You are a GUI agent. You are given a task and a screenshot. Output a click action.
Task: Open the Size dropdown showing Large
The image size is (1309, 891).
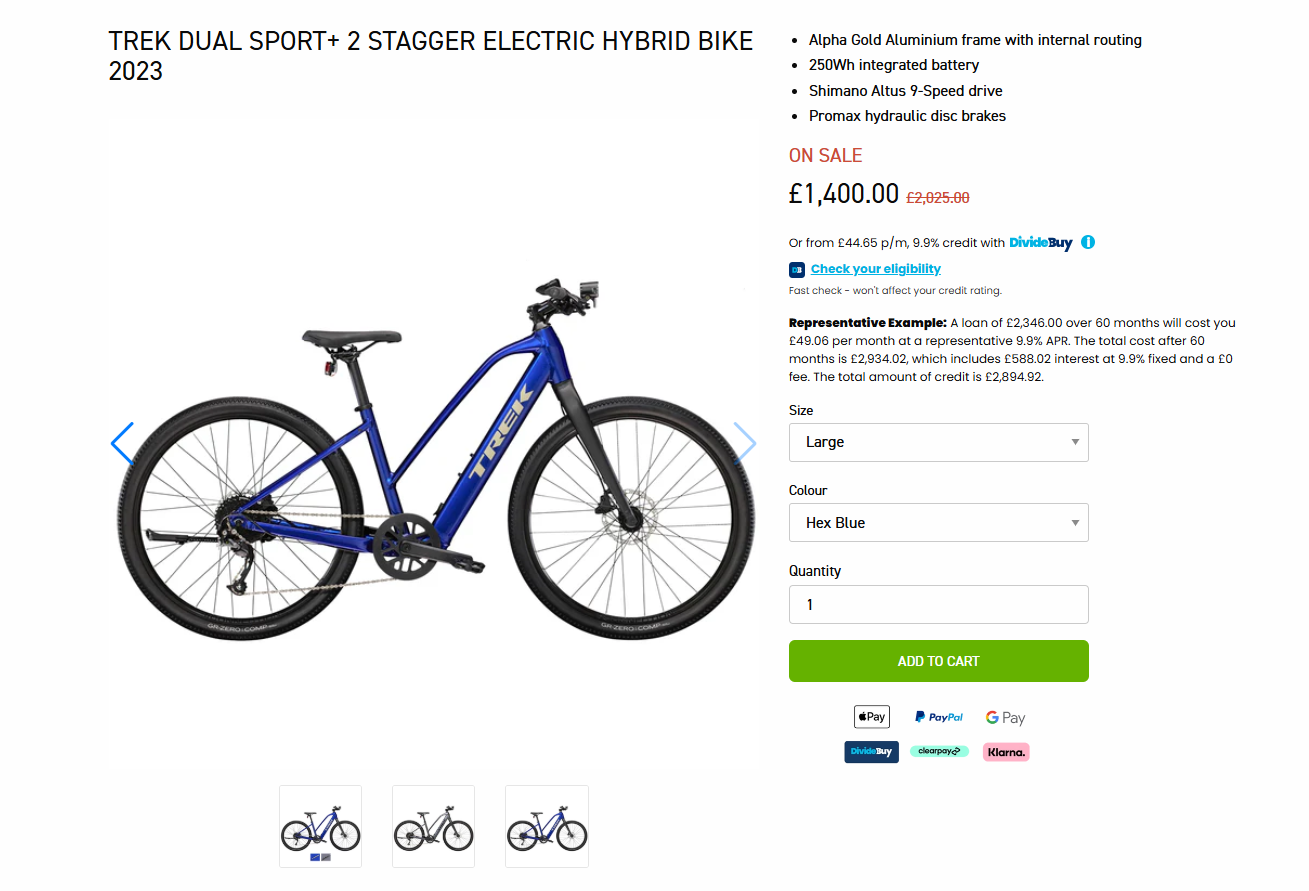point(938,442)
